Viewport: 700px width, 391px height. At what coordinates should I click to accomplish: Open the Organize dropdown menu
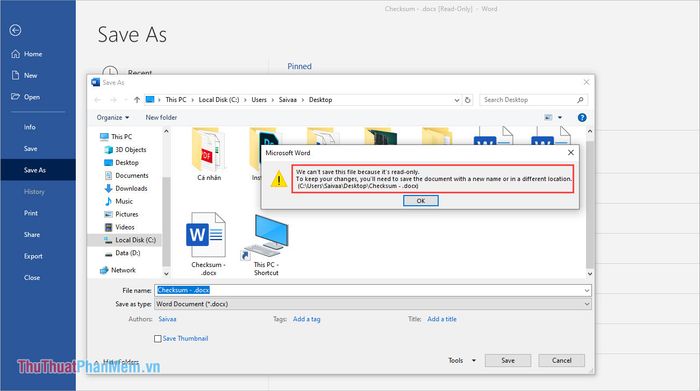pyautogui.click(x=112, y=117)
